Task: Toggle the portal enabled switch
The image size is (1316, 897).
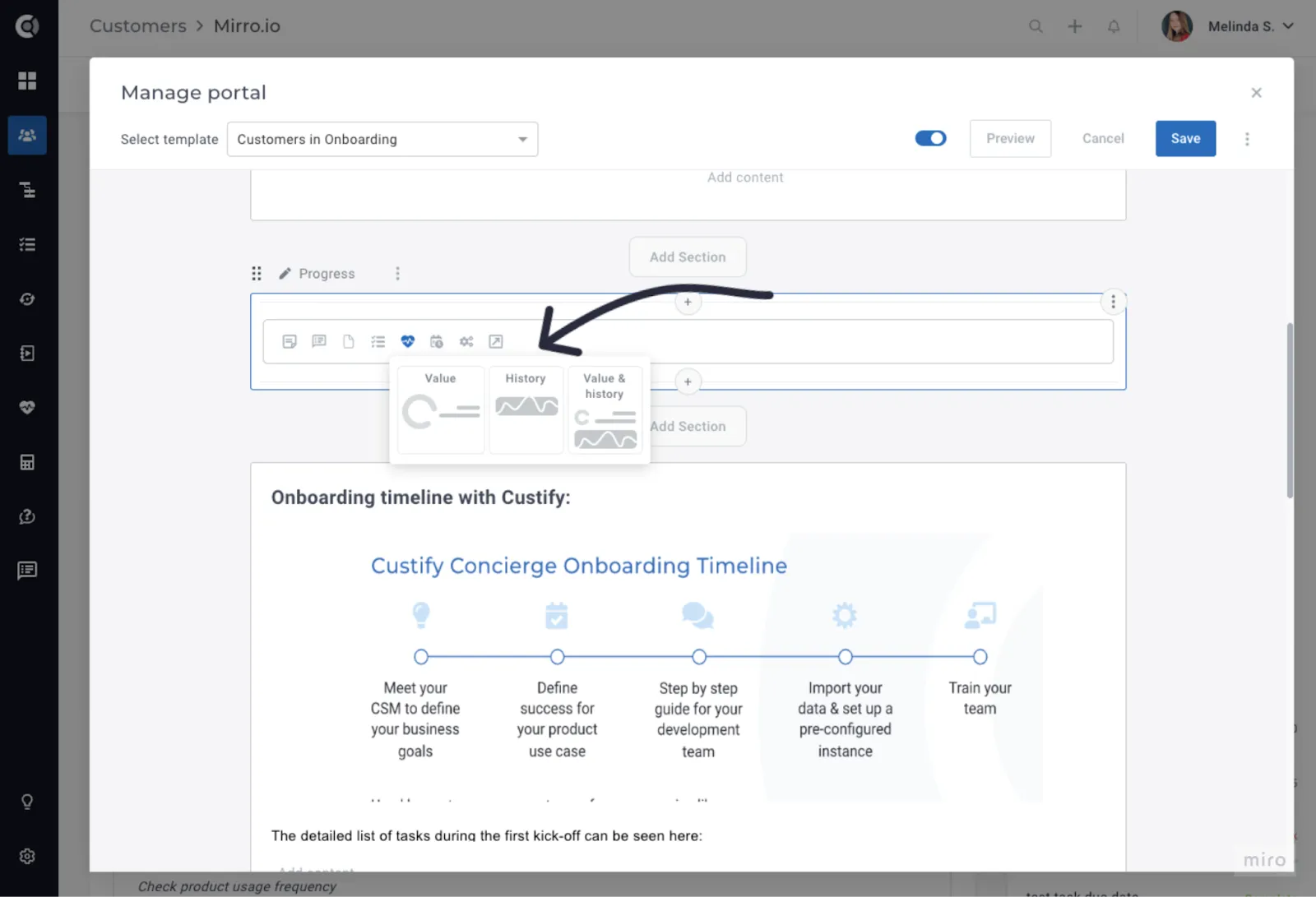Action: click(931, 138)
